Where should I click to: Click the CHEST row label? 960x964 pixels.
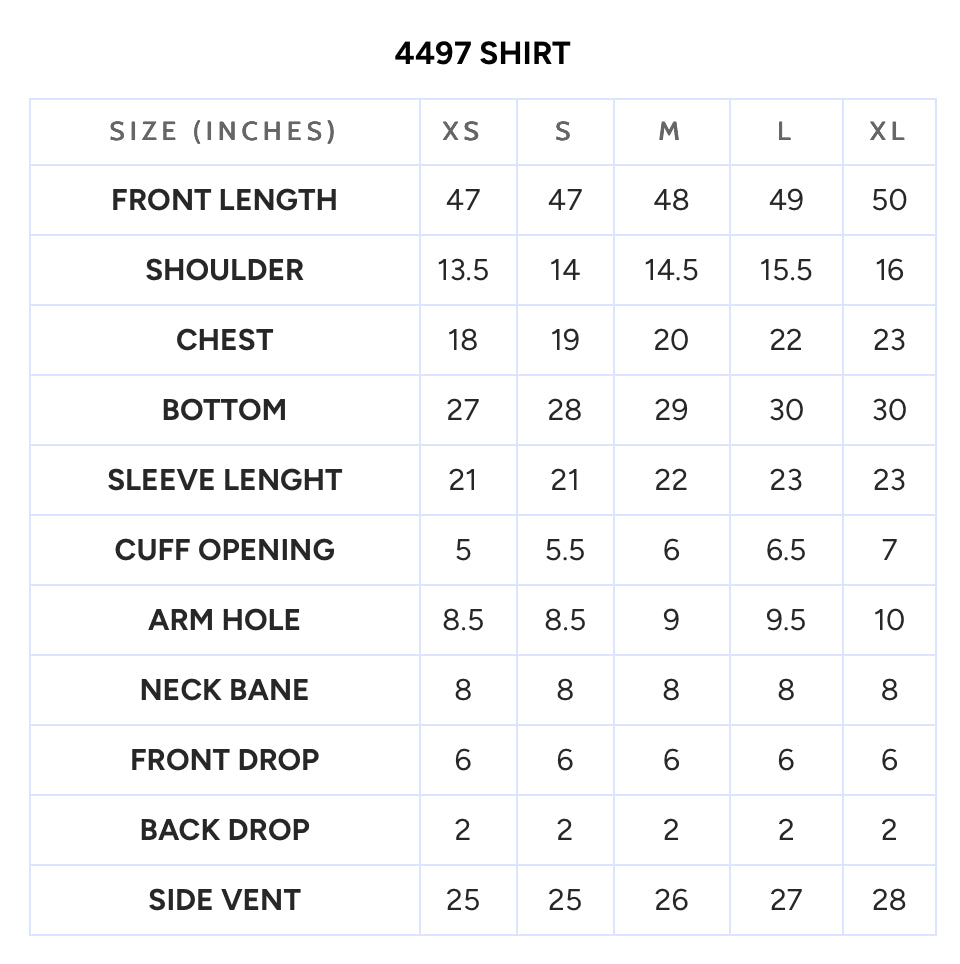[x=224, y=340]
